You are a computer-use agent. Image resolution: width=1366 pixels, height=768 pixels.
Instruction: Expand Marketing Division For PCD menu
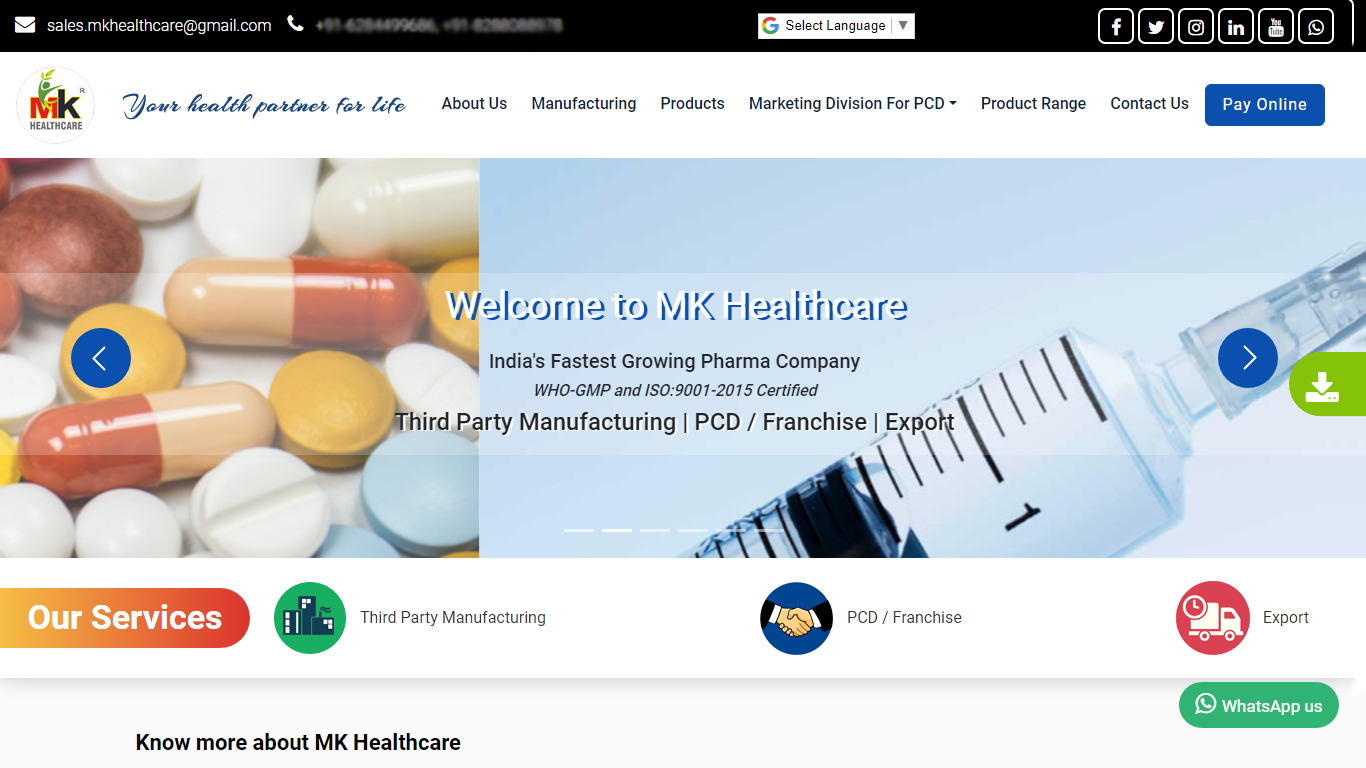[x=853, y=104]
